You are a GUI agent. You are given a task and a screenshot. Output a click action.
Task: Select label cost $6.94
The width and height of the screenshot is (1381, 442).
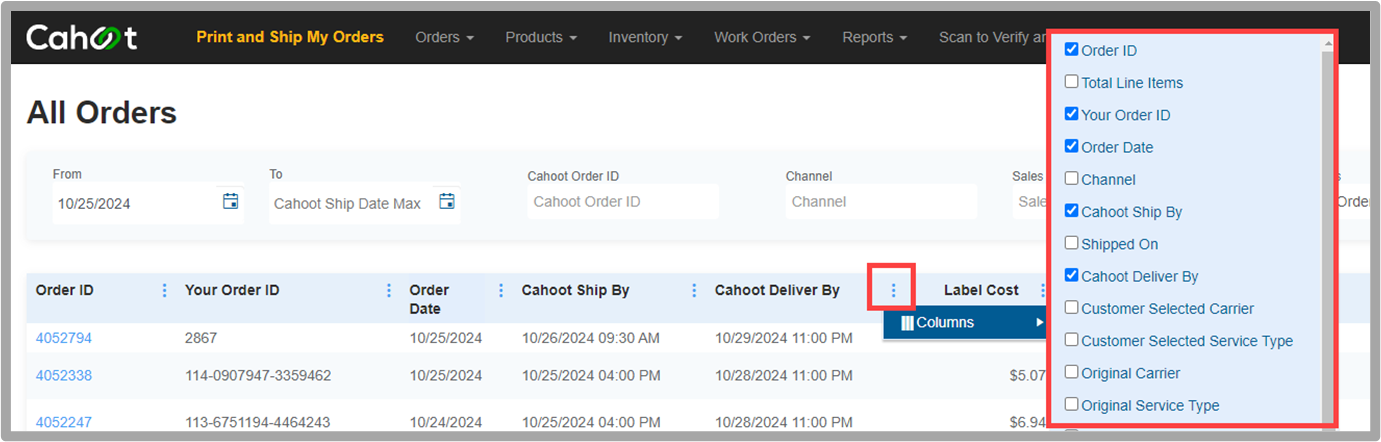click(x=1029, y=422)
